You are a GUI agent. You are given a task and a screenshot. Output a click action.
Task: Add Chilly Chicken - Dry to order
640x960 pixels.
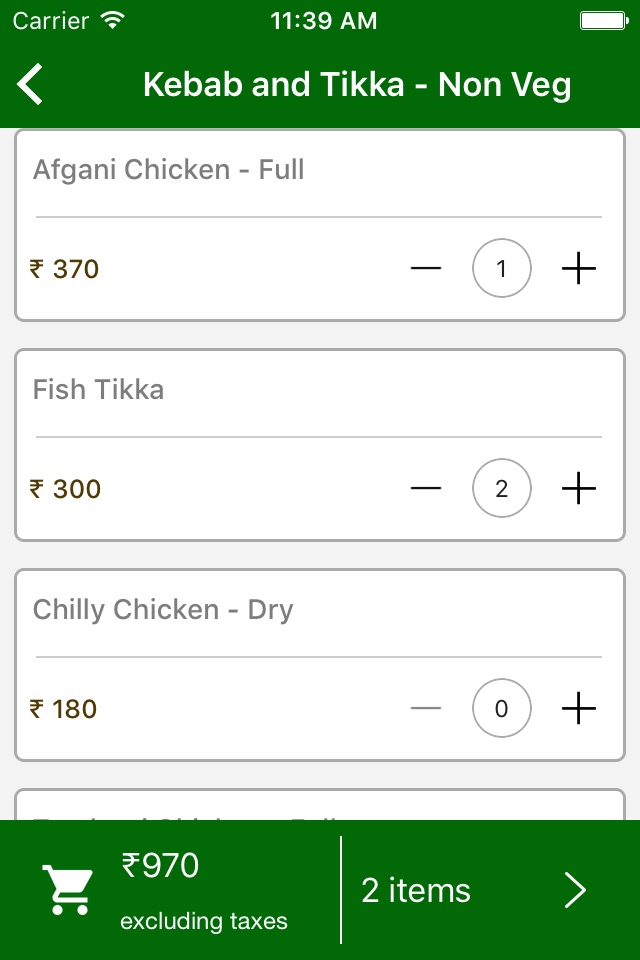579,709
